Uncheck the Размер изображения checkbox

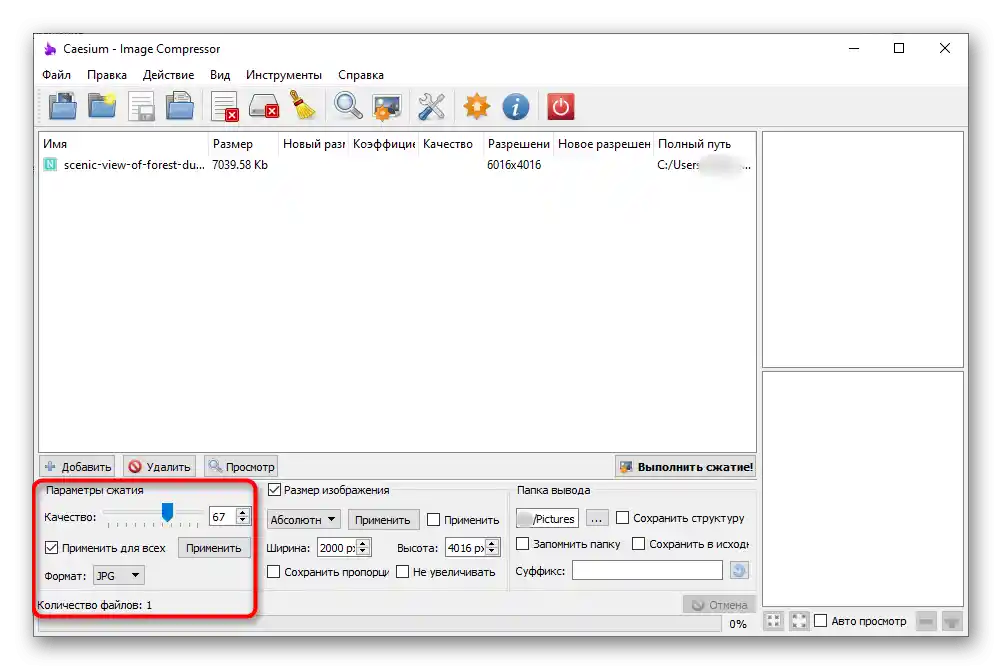point(274,490)
